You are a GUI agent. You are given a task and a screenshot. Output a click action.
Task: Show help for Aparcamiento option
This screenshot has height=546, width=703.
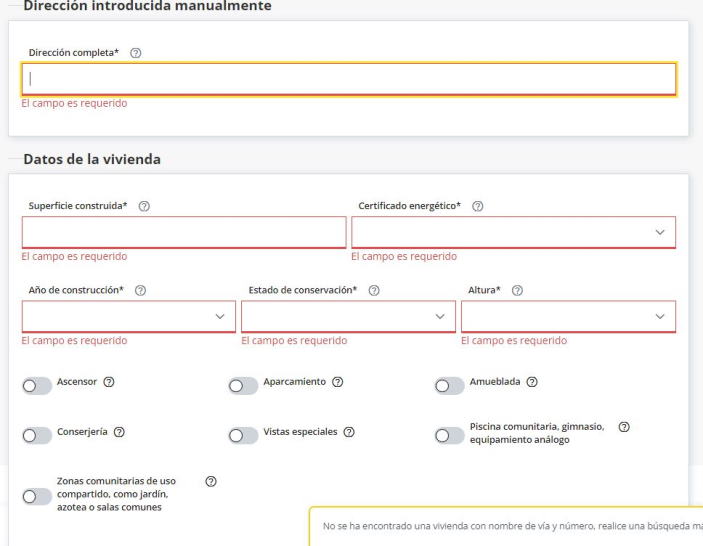pos(338,382)
